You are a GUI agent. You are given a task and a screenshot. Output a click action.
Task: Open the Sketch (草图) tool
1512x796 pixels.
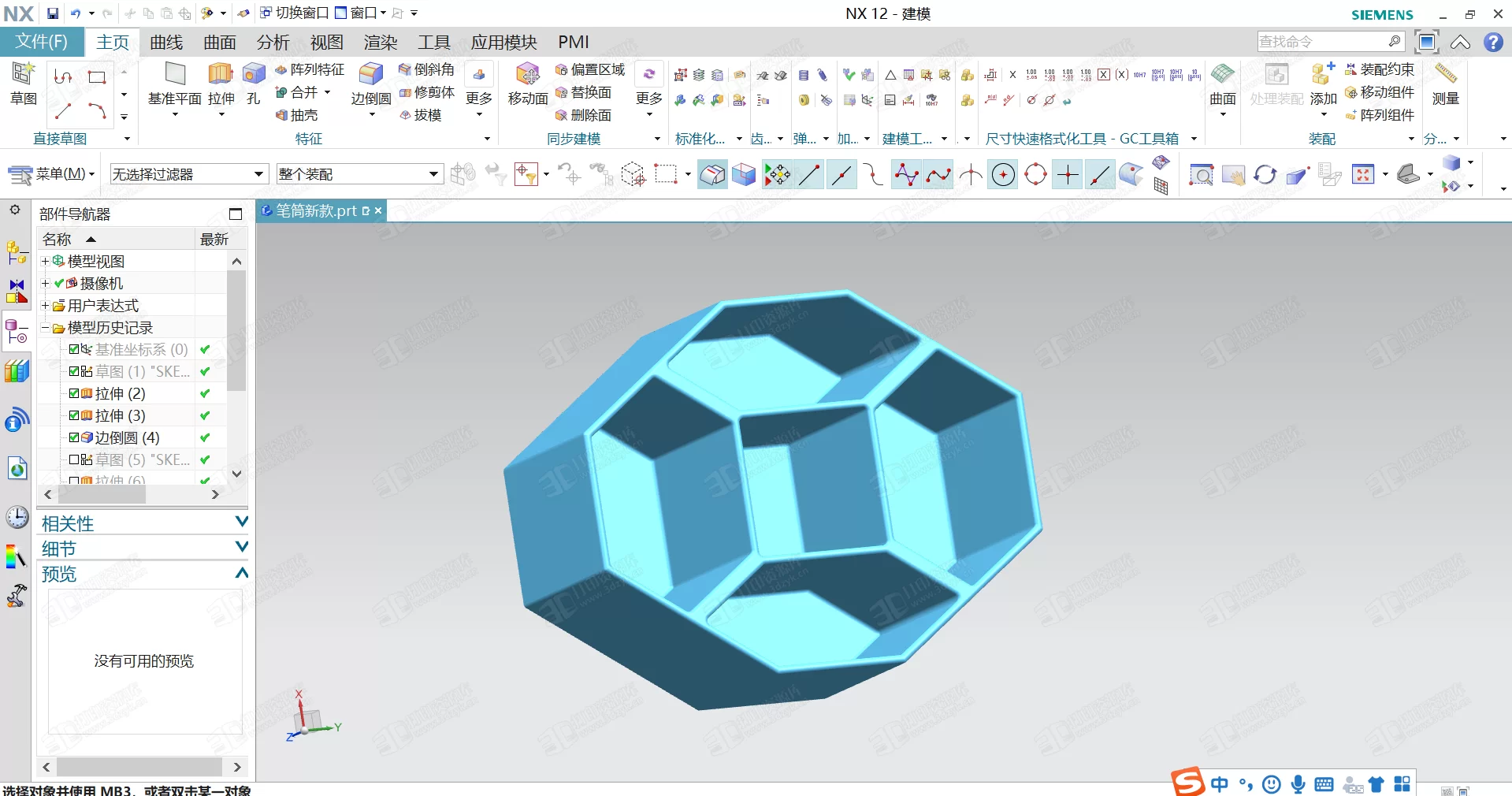tap(24, 84)
